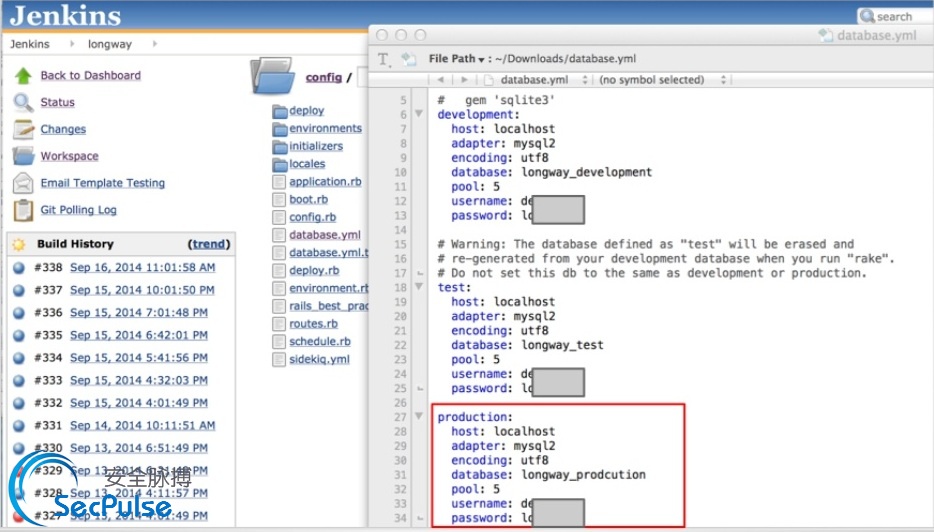Open the Back to Dashboard link
934x532 pixels.
[x=91, y=76]
